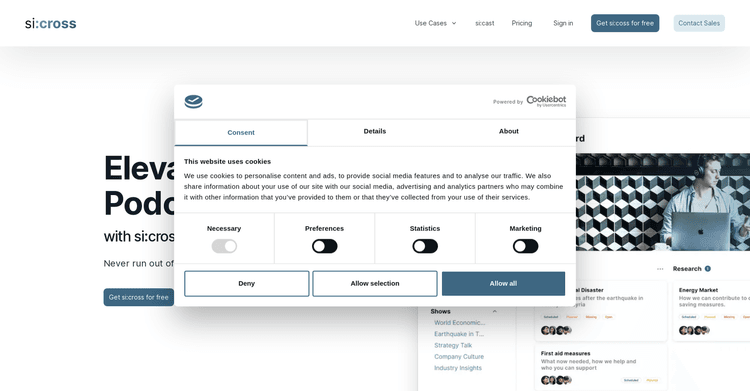Image resolution: width=750 pixels, height=391 pixels.
Task: Click the si:cross logo
Action: click(51, 23)
